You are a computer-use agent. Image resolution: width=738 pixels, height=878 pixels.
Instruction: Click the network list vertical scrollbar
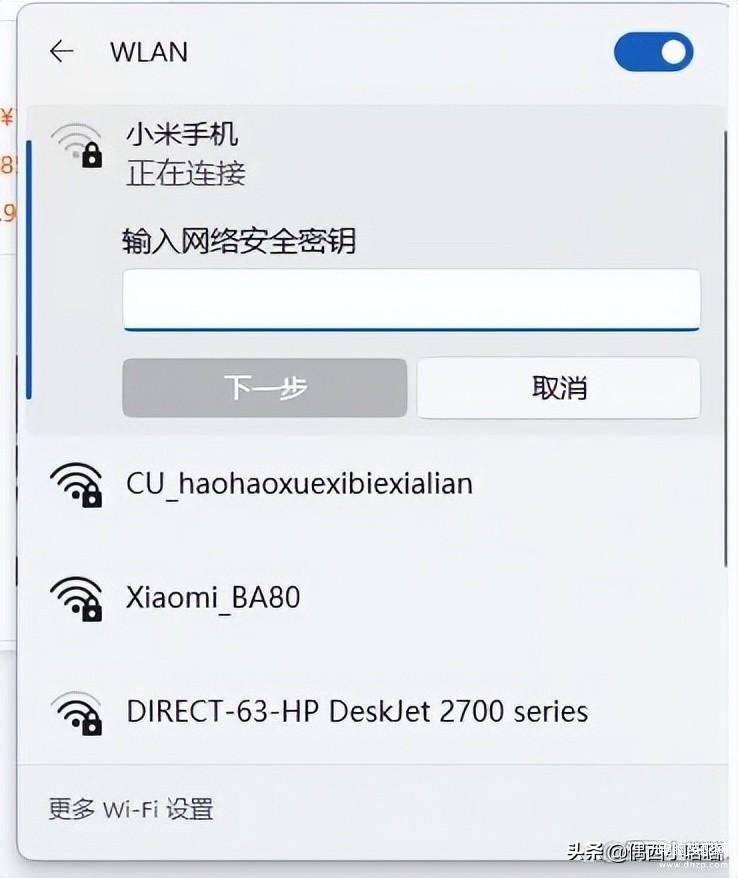click(725, 349)
